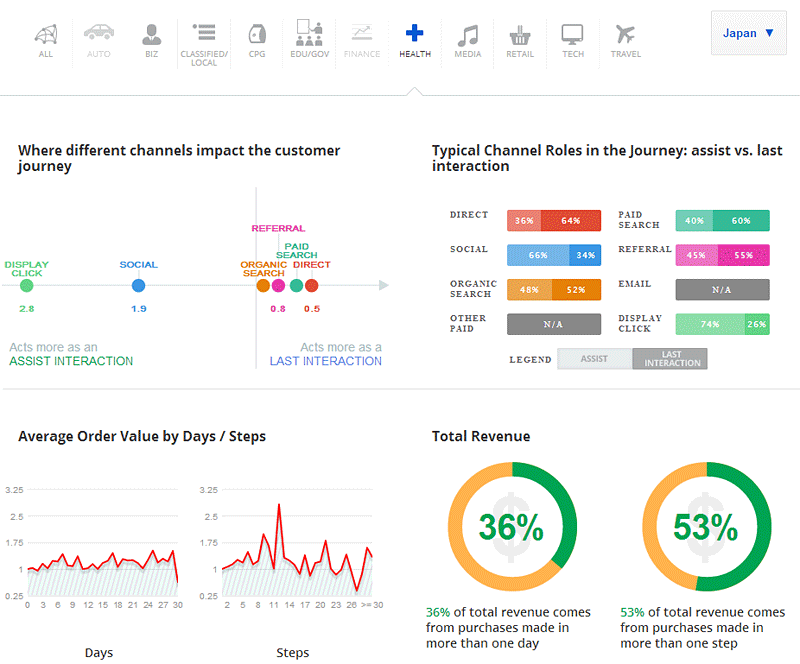The height and width of the screenshot is (664, 800).
Task: Click Social 66% assist bar segment
Action: [538, 255]
